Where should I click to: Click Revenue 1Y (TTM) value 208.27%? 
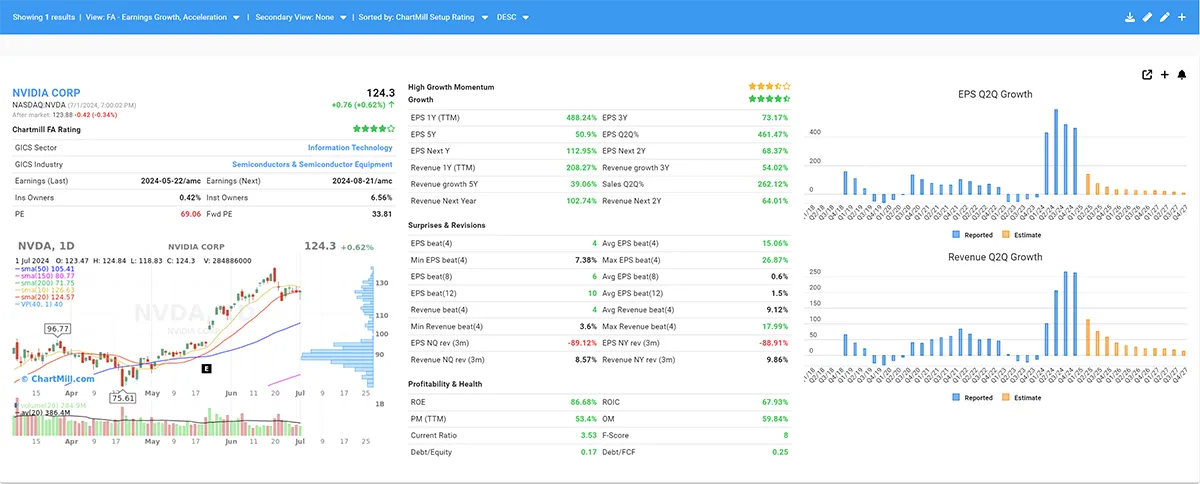tap(581, 168)
